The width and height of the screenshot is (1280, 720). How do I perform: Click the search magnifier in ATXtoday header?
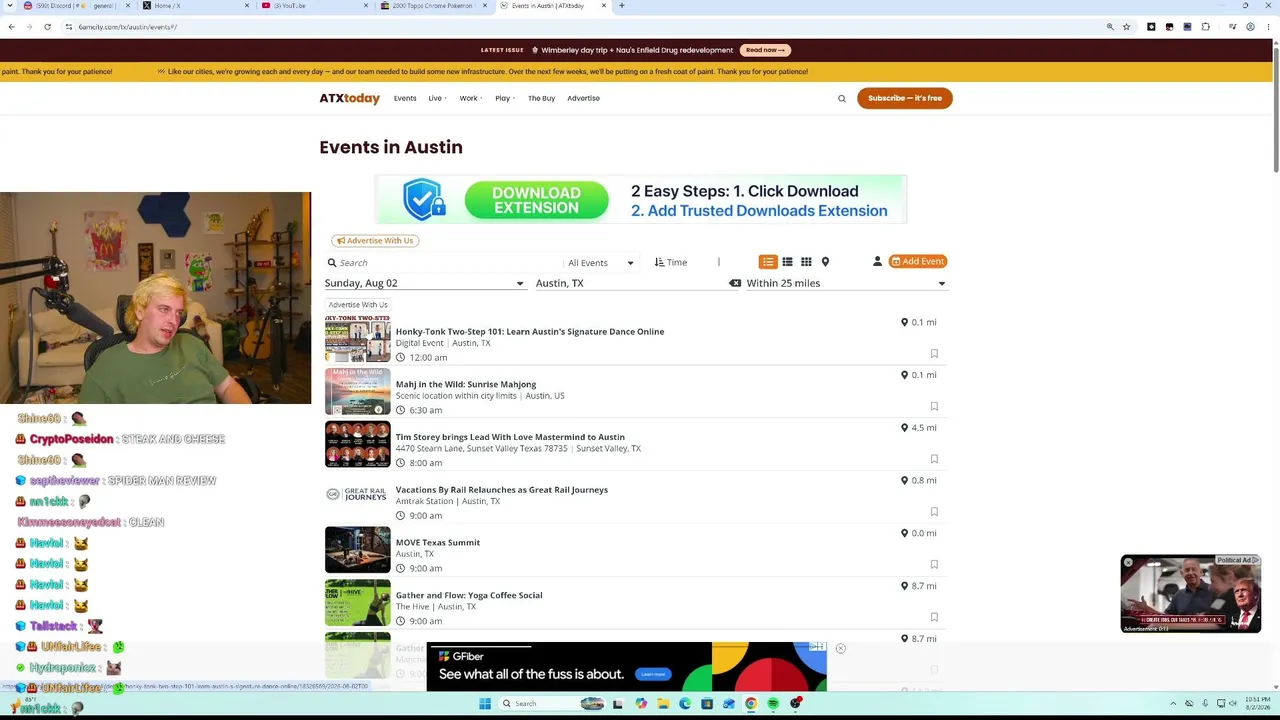click(842, 98)
